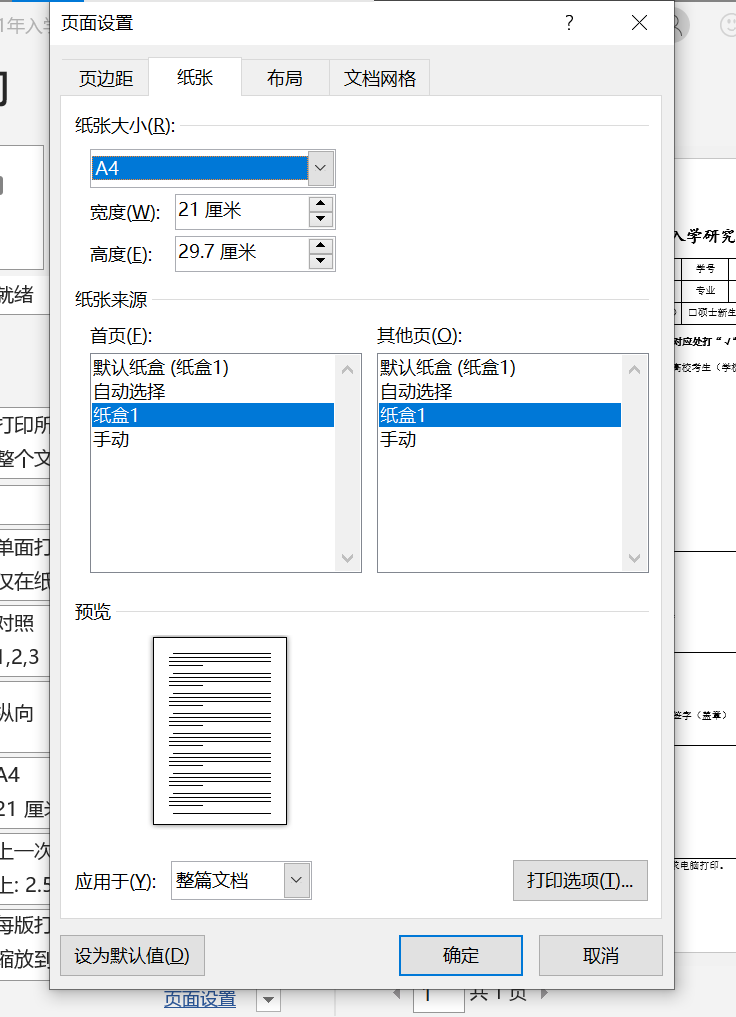This screenshot has height=1017, width=736.
Task: Confirm with the 确定 button
Action: click(461, 955)
